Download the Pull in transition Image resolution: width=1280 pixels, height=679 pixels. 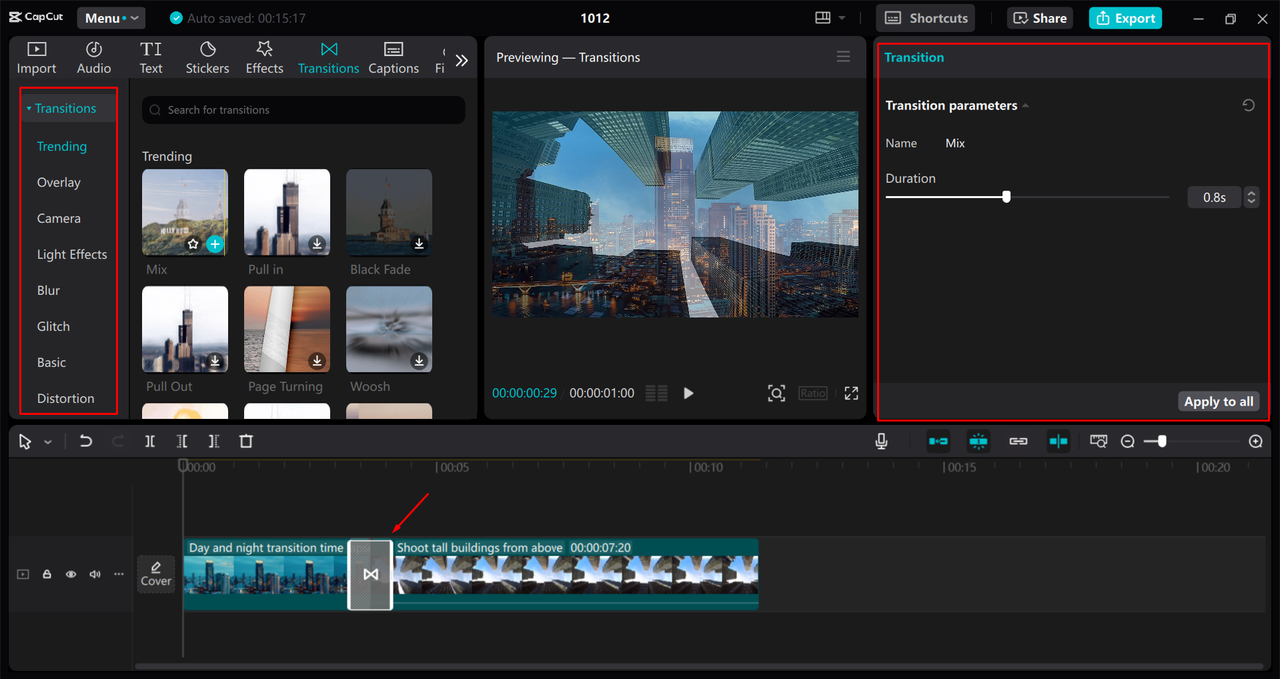pos(316,243)
